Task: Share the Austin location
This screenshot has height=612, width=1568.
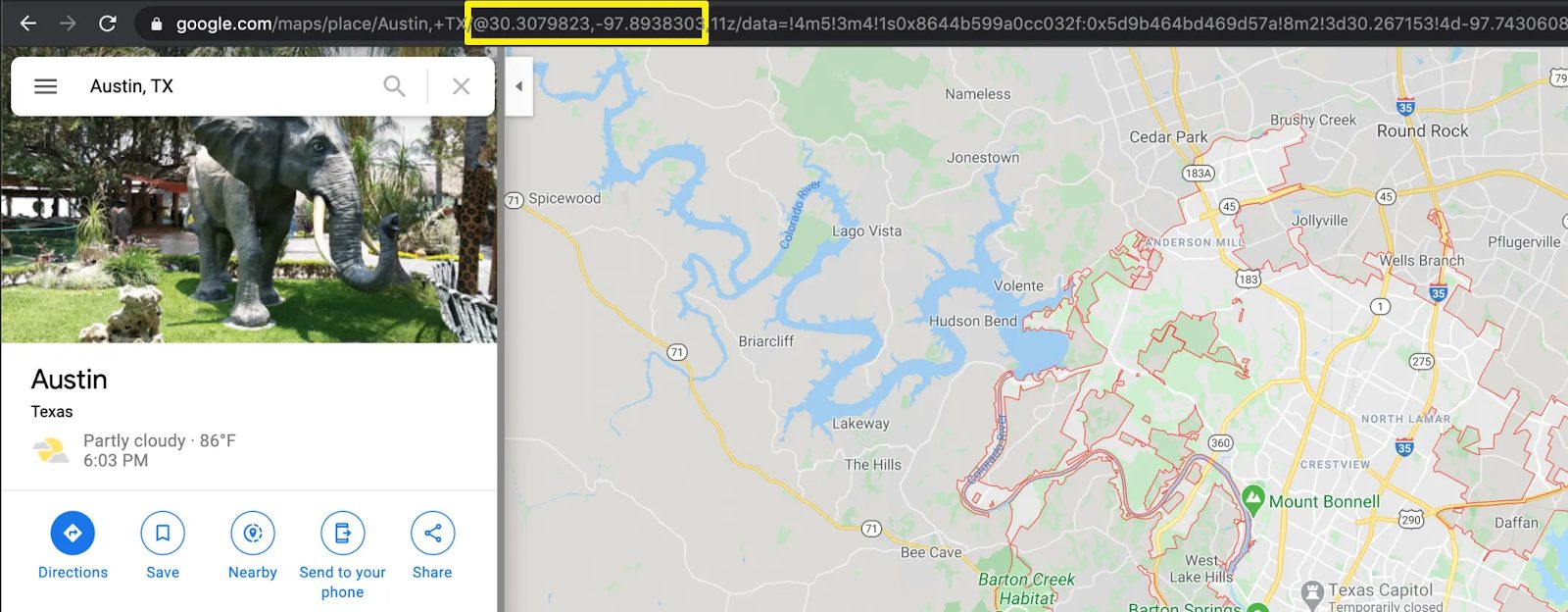Action: pos(432,546)
